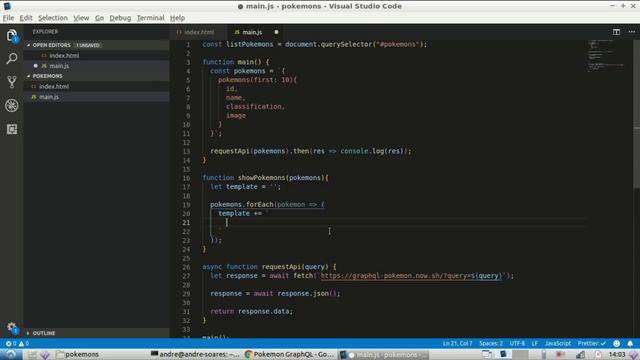Open the Edit menu

[x=26, y=18]
